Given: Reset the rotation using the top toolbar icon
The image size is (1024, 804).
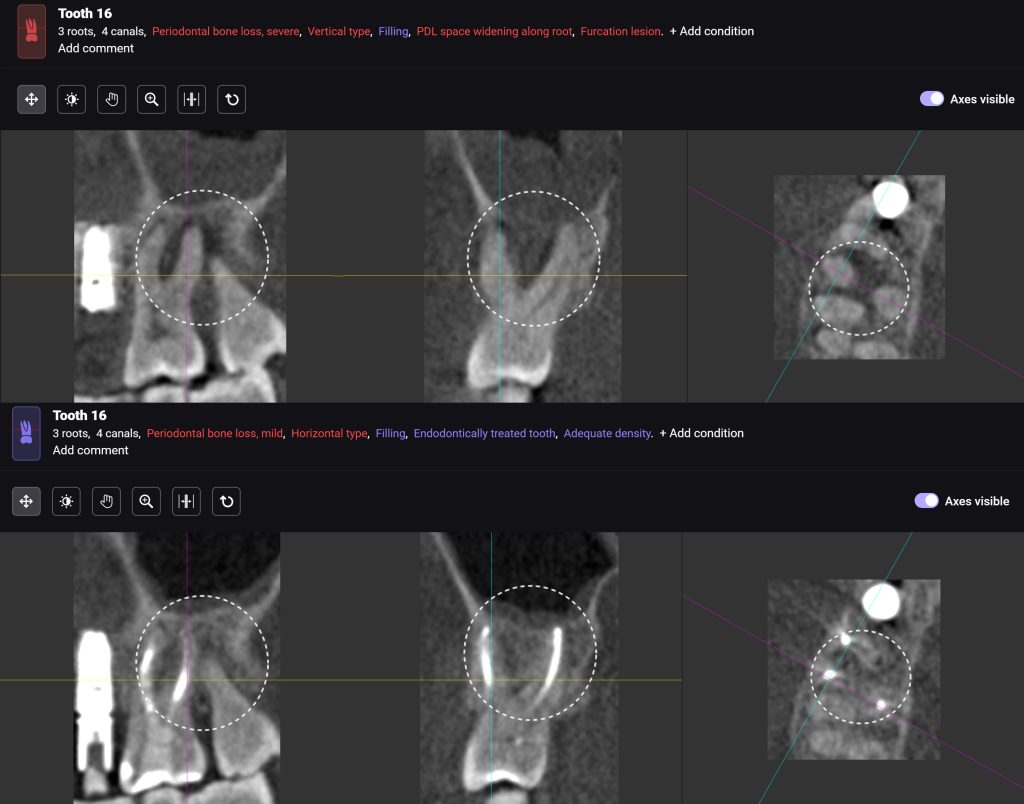Looking at the screenshot, I should (231, 99).
